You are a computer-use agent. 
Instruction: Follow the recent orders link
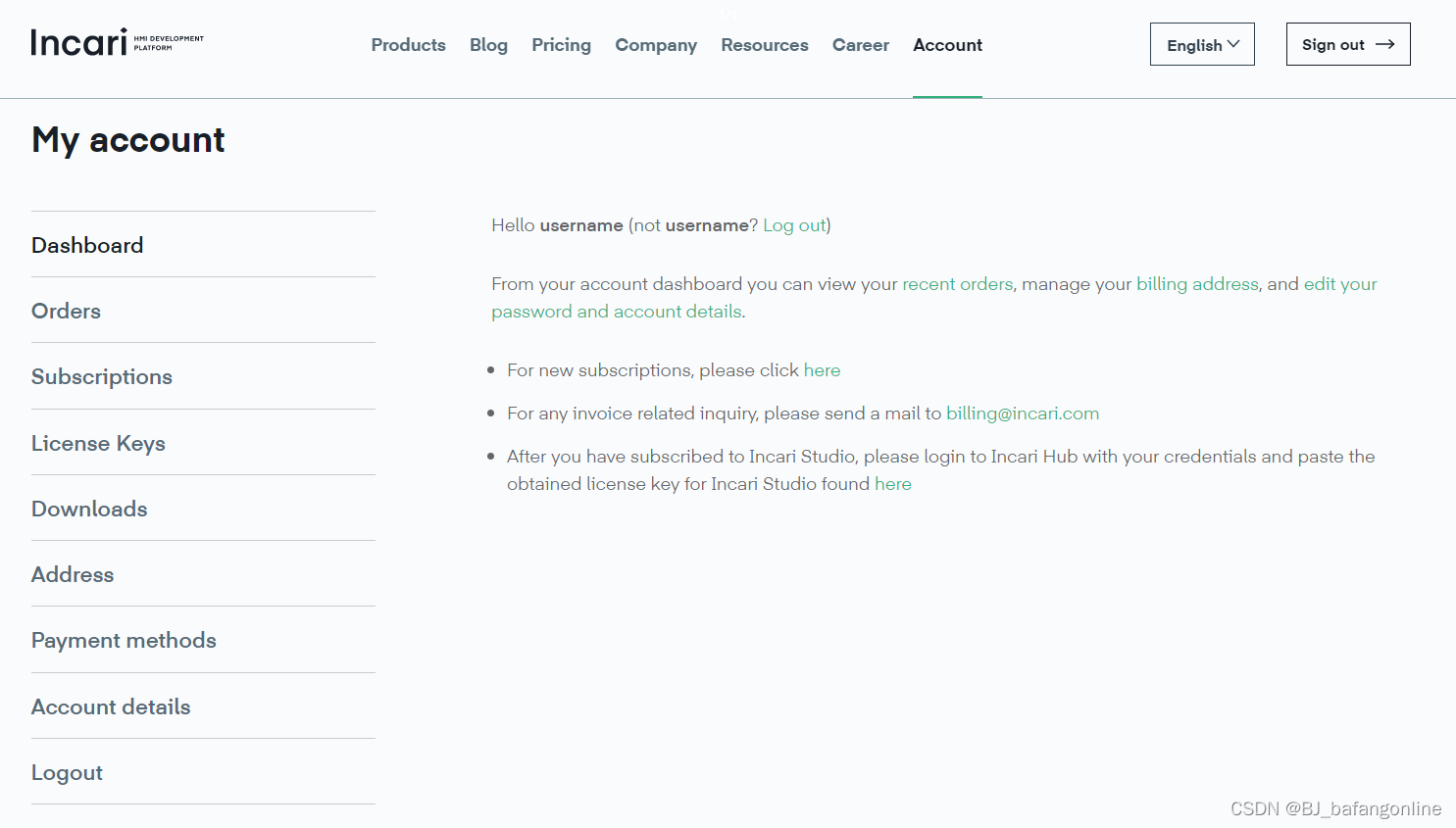point(957,284)
